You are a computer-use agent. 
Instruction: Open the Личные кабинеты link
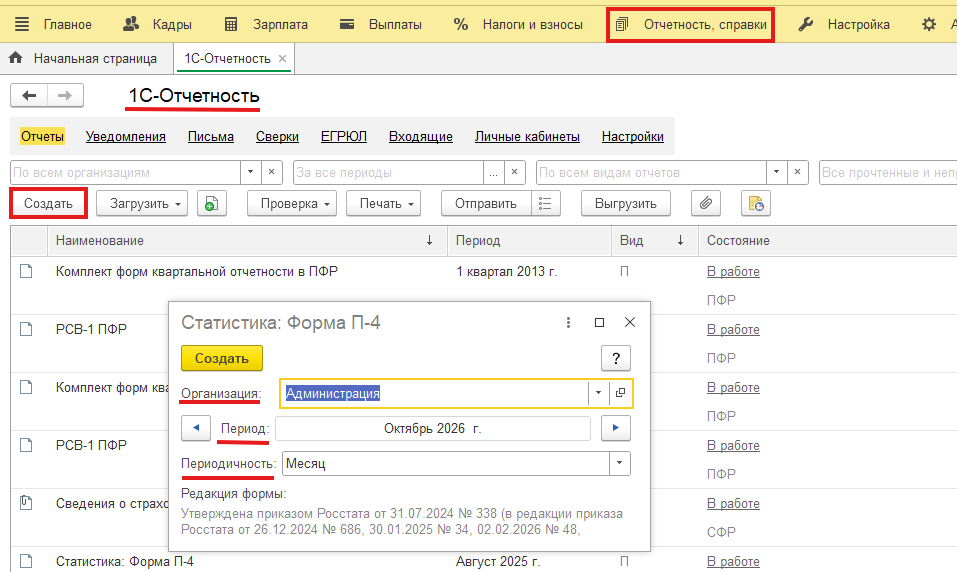(x=527, y=137)
